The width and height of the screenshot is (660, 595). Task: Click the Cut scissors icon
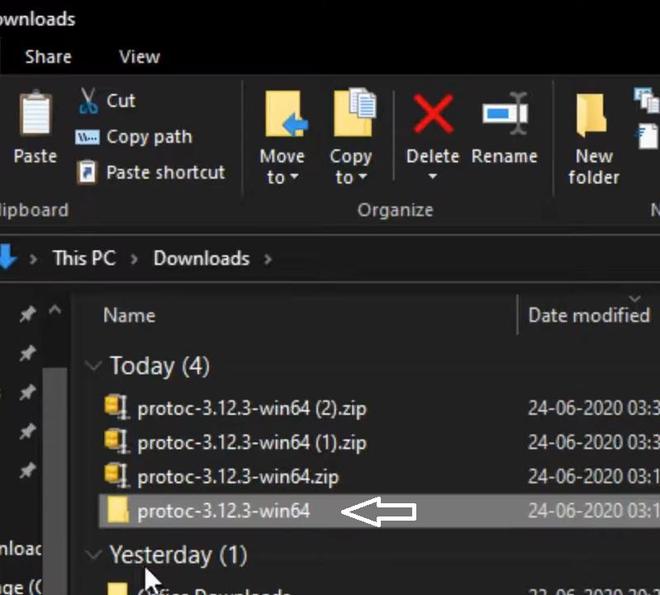click(88, 101)
